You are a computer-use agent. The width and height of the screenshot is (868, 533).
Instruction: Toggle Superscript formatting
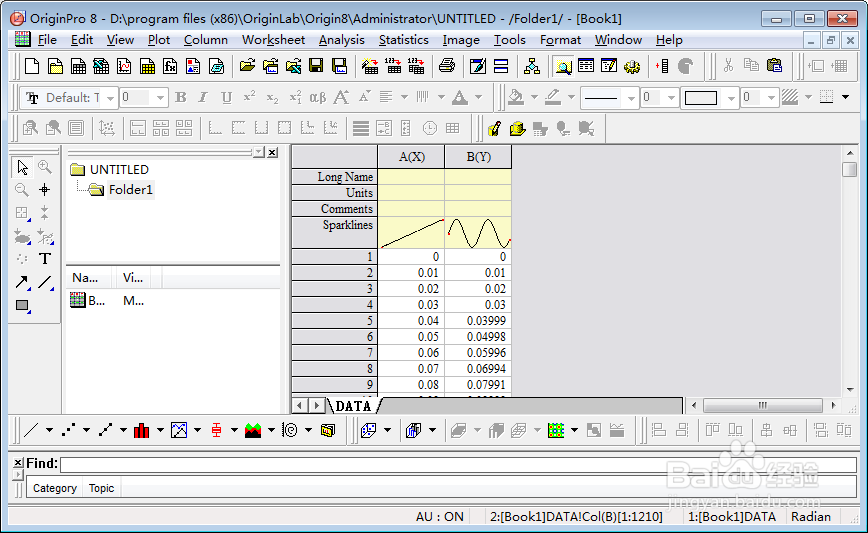(x=249, y=97)
